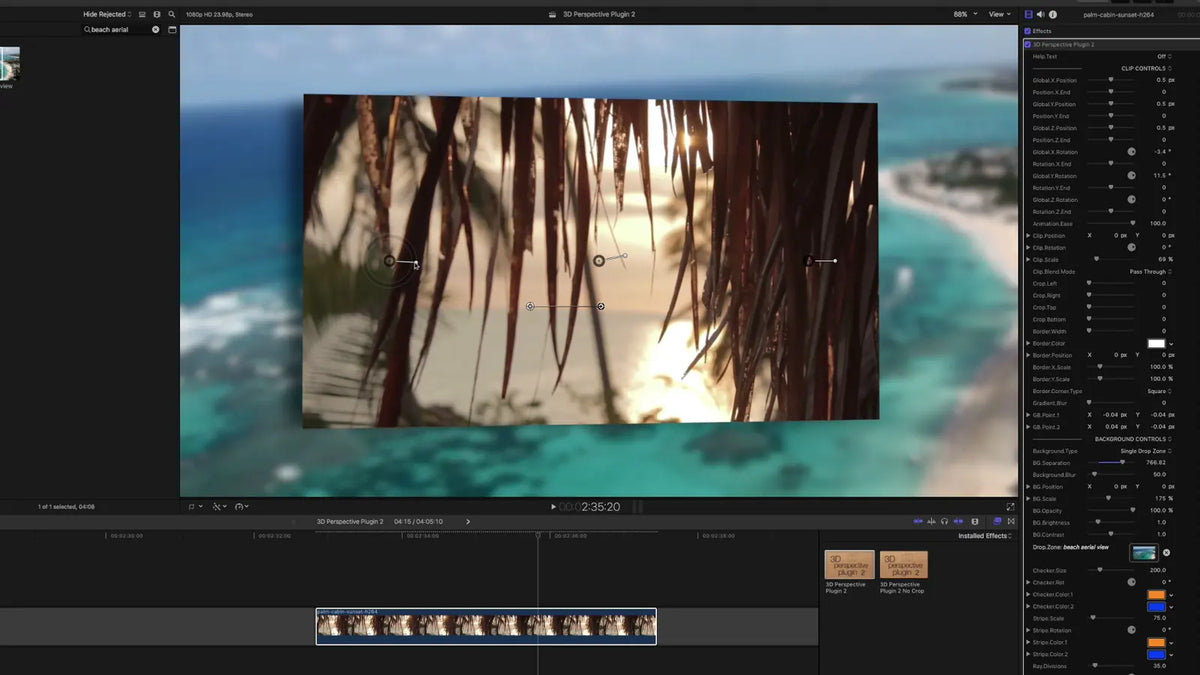Click the Background.Blur slider
This screenshot has height=675, width=1200.
(x=1110, y=475)
